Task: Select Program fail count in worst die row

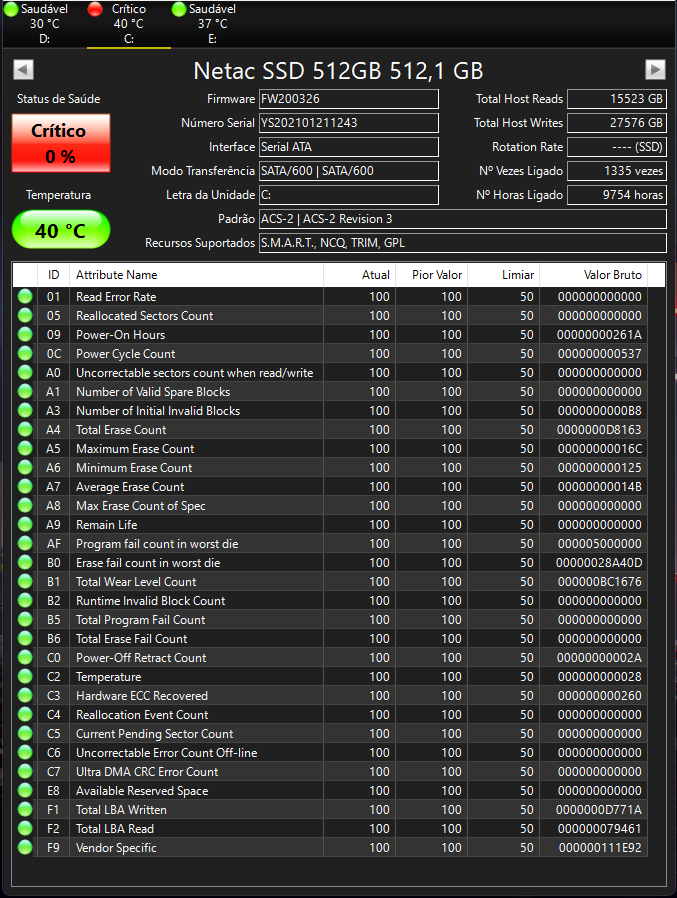Action: [x=330, y=543]
